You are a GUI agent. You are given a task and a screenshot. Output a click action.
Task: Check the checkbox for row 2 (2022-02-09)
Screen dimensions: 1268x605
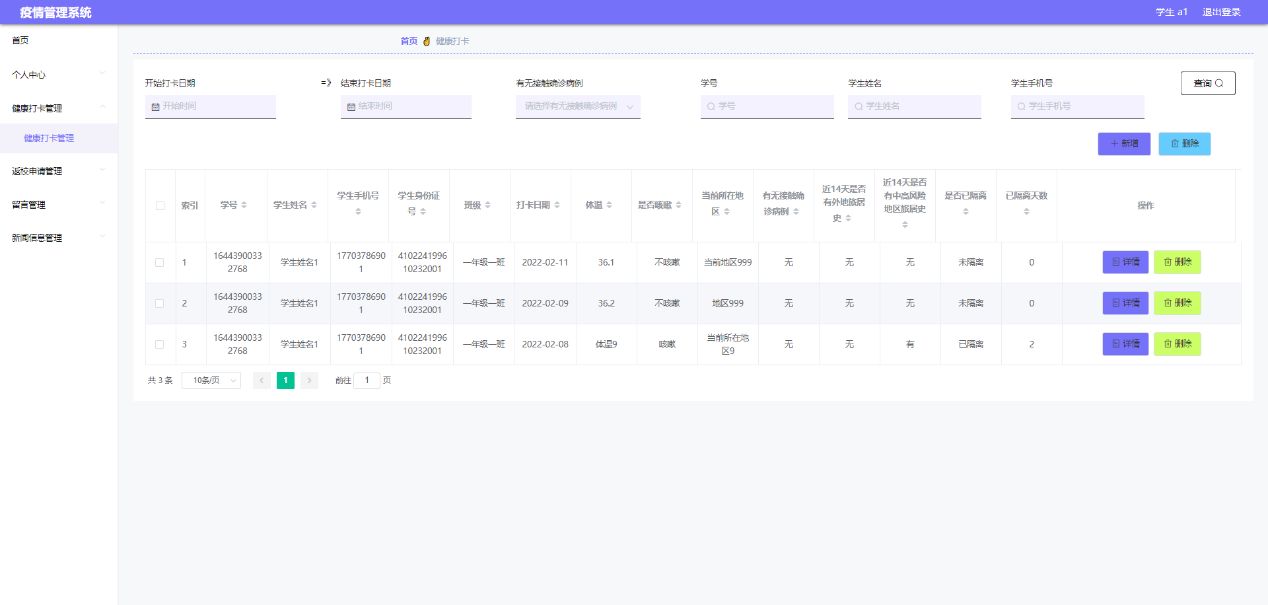[160, 303]
